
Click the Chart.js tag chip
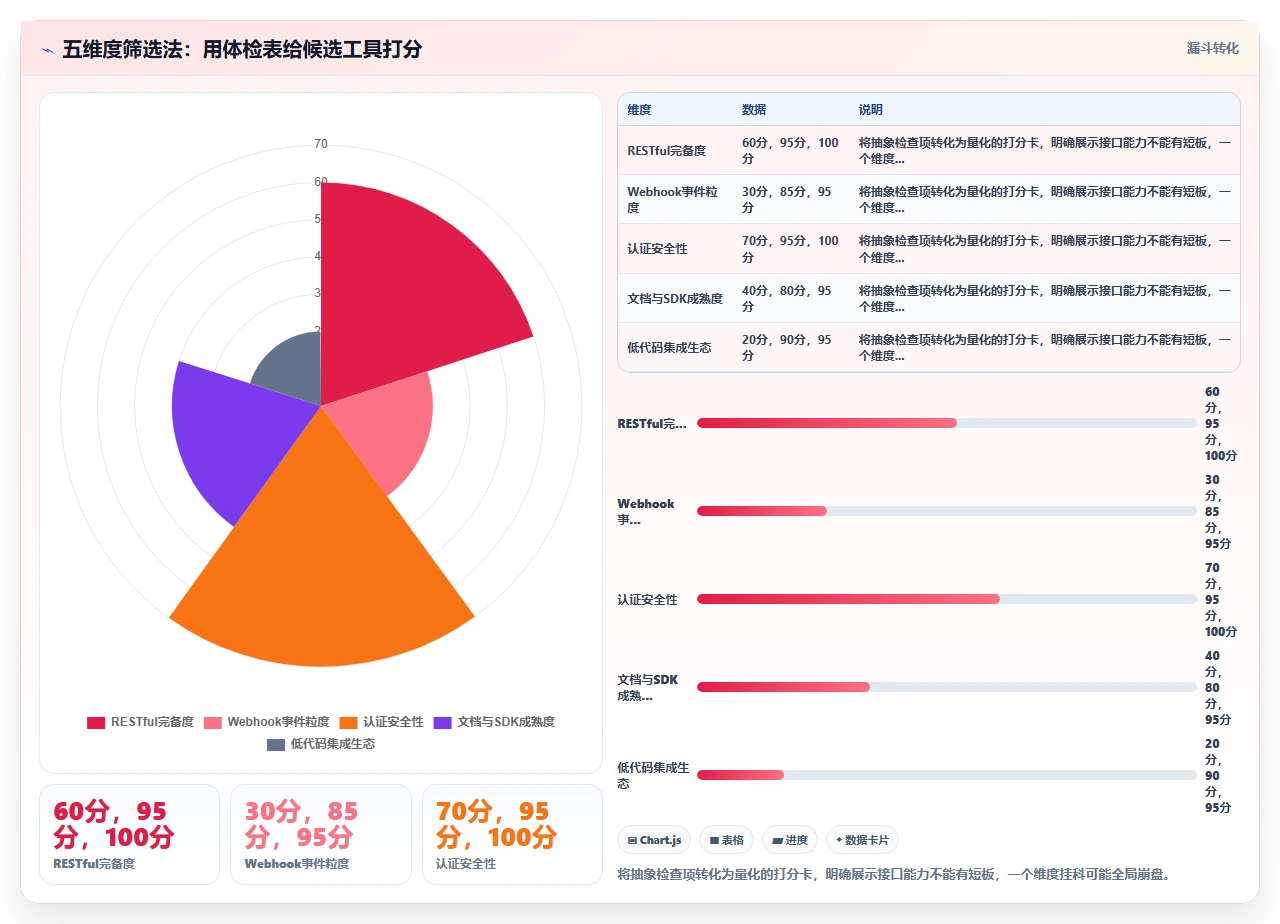tap(654, 840)
